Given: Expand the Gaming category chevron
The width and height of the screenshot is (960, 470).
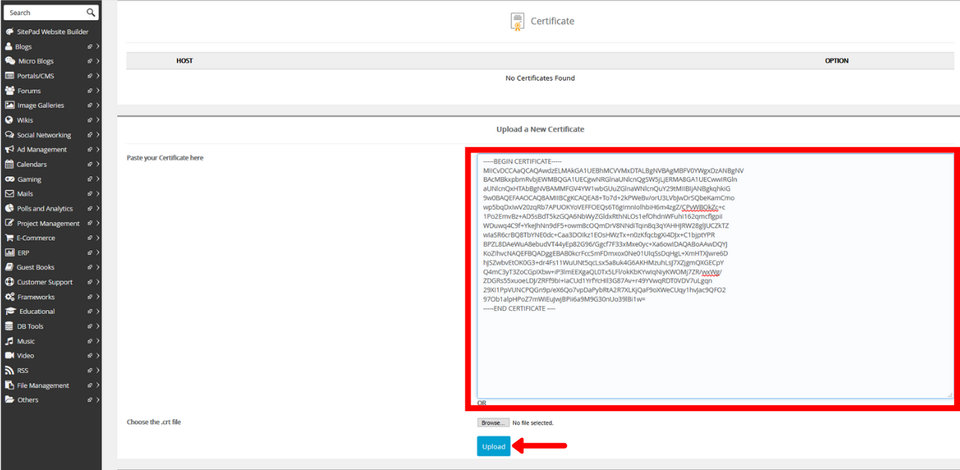Looking at the screenshot, I should 97,179.
